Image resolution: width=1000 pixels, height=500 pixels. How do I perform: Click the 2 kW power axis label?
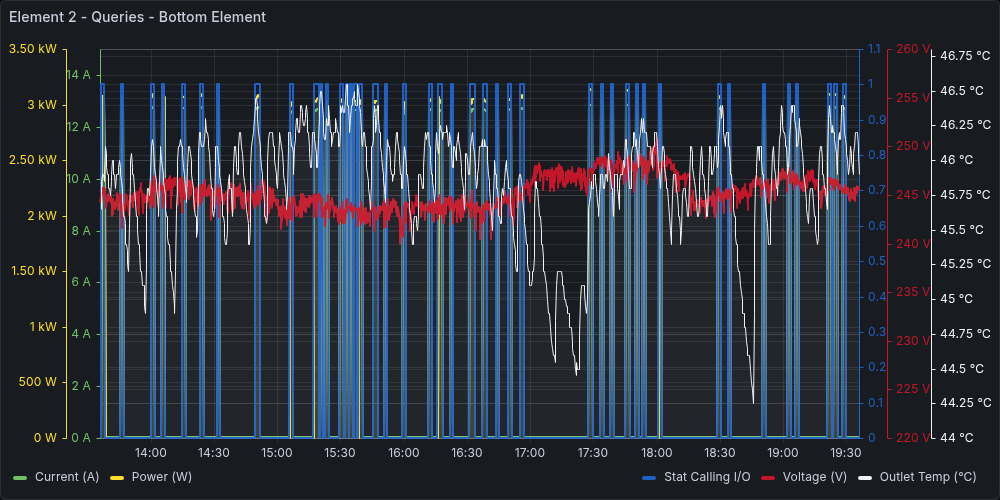pos(42,216)
